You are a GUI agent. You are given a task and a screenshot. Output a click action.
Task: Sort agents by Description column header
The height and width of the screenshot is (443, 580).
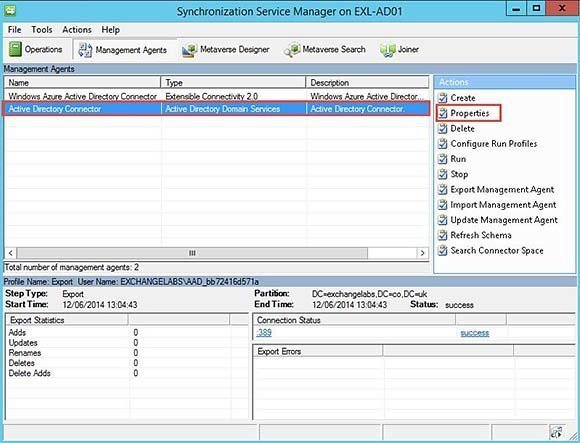pos(367,82)
